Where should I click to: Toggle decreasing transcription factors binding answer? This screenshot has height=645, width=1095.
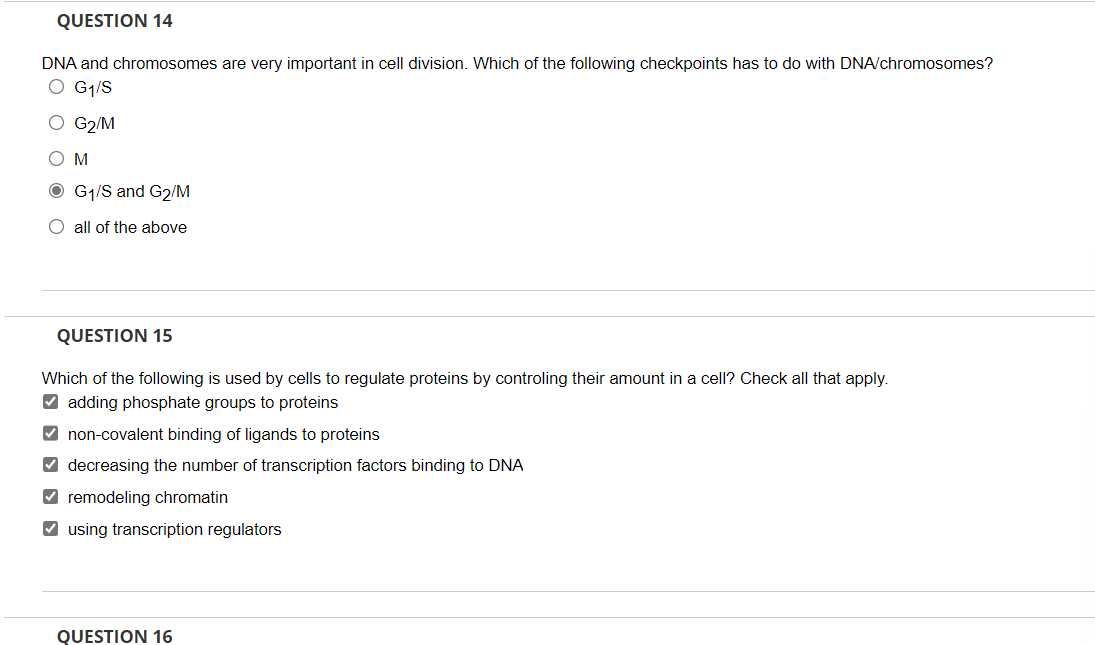point(50,464)
